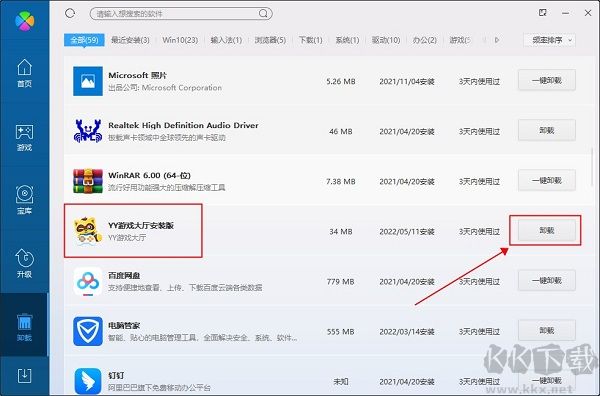
Task: Click 卸载 for YY游戏大厅安装版
Action: pyautogui.click(x=547, y=230)
